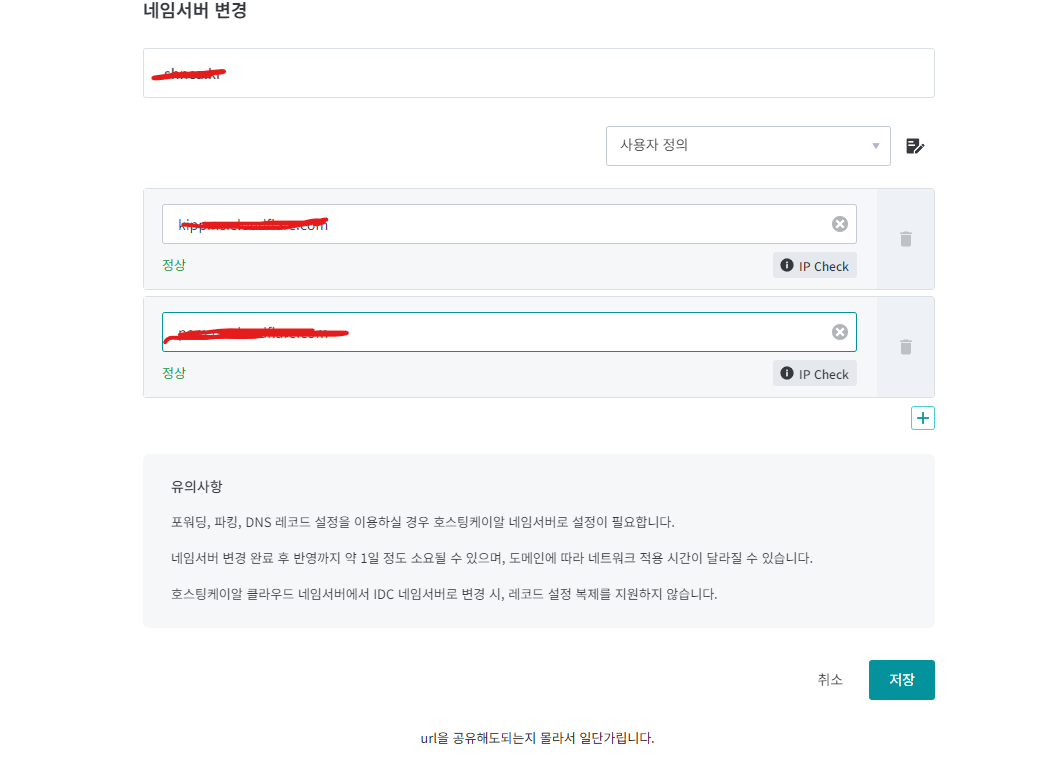
Task: Click the url 공유 caption text at bottom
Action: 537,738
